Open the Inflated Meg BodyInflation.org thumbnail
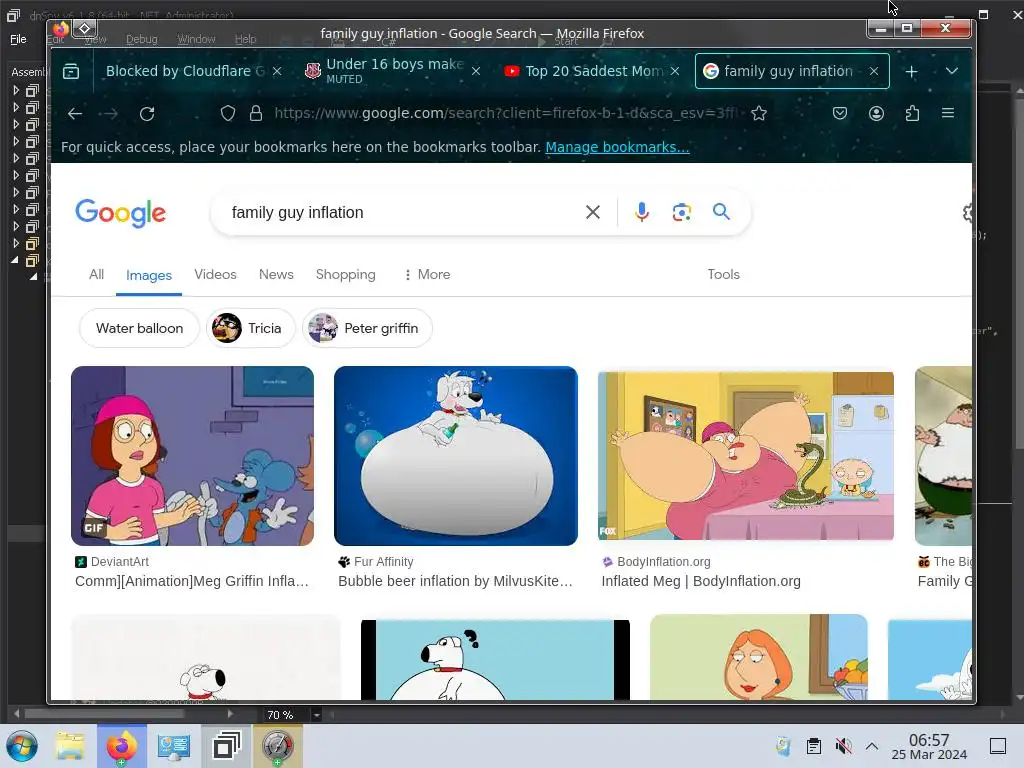 pyautogui.click(x=746, y=456)
